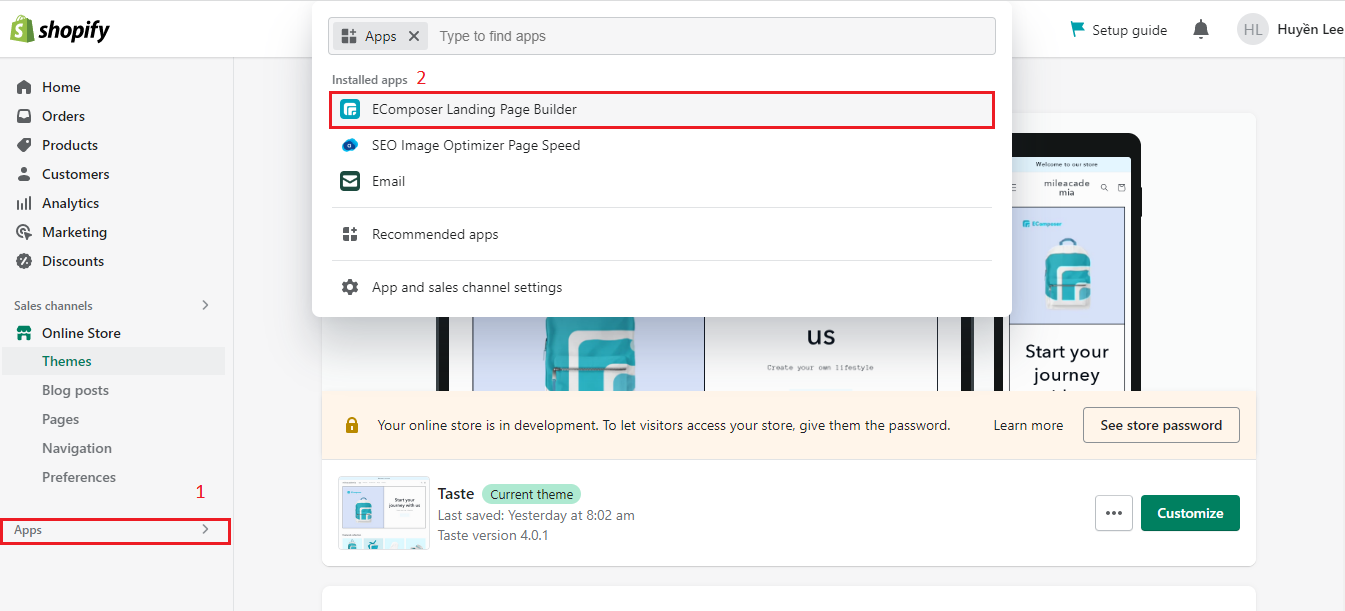Open Recommended apps
This screenshot has width=1345, height=611.
pyautogui.click(x=662, y=234)
